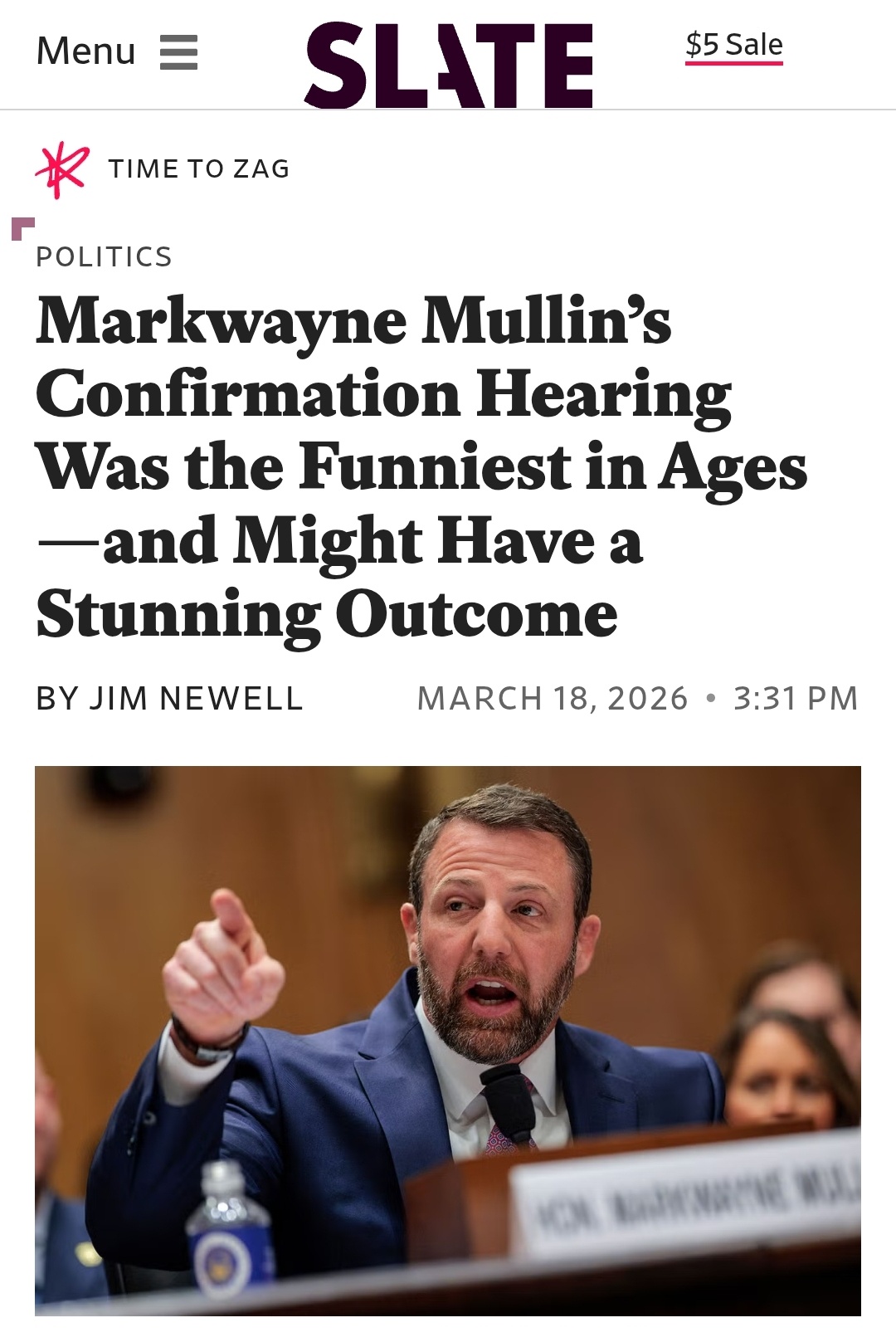
Task: Open the hamburger menu icon
Action: (x=178, y=52)
